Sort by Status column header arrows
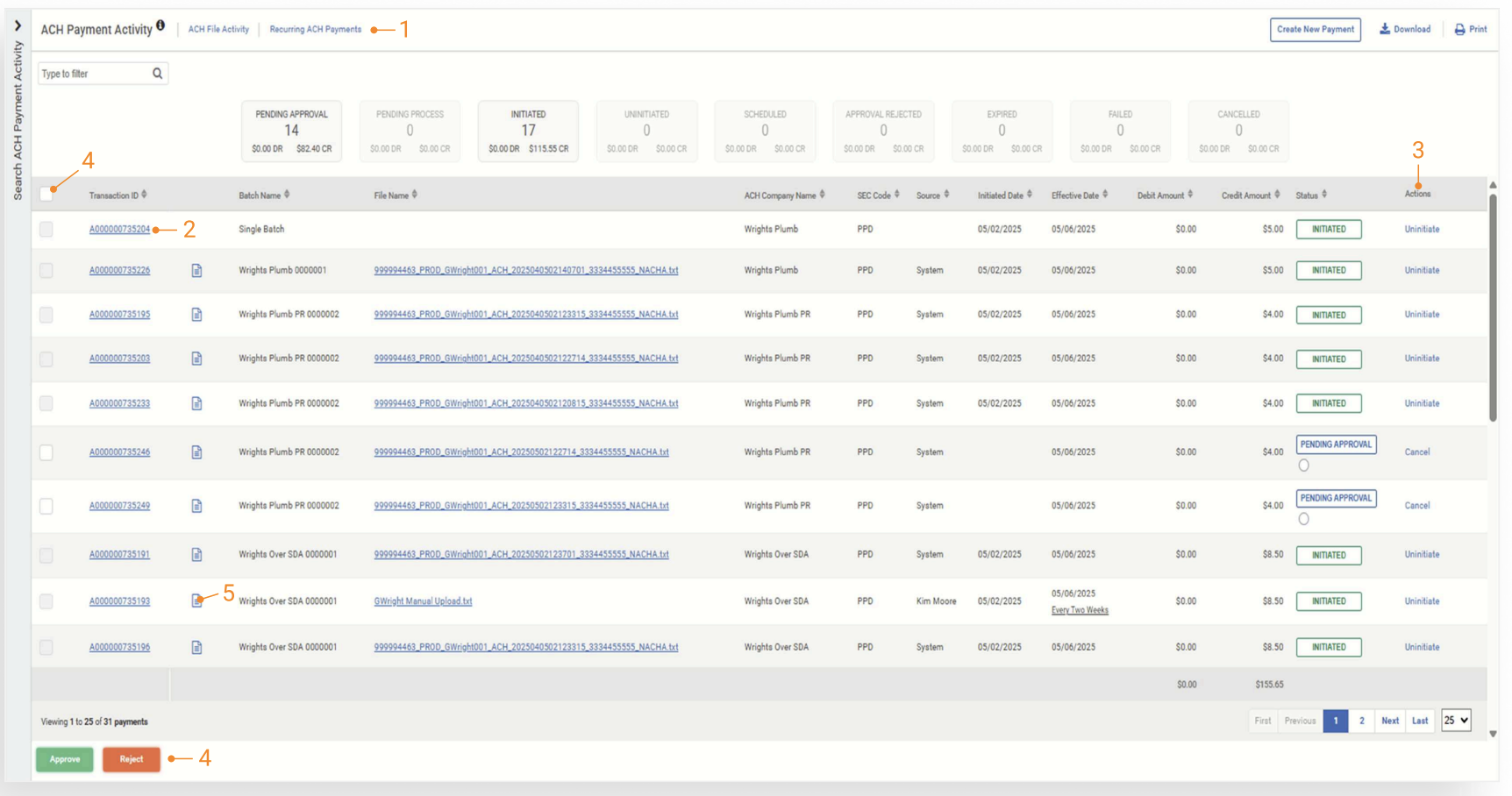The height and width of the screenshot is (796, 1512). click(1324, 195)
